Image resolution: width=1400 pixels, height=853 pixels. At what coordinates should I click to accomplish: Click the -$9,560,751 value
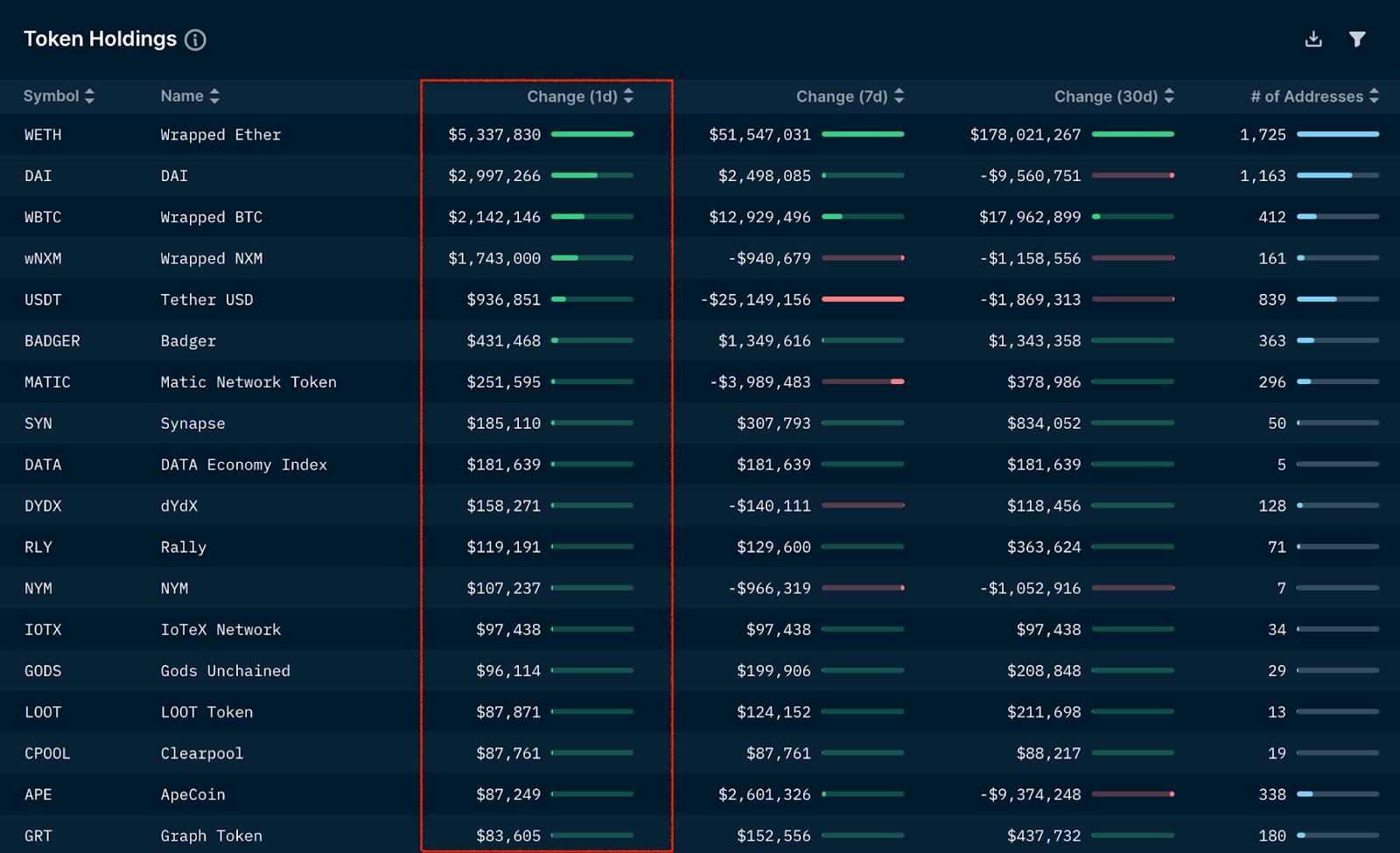tap(1030, 176)
